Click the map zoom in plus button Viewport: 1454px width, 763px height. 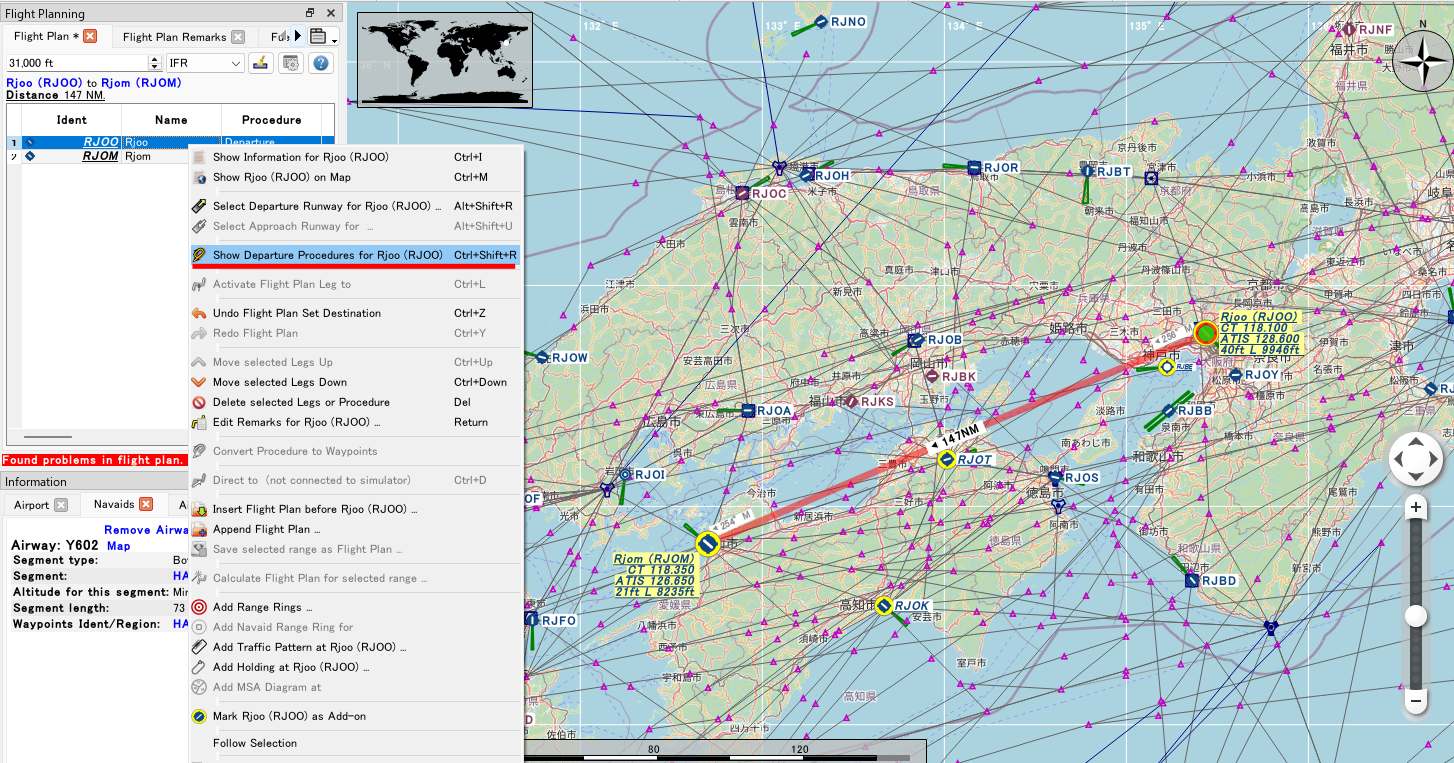tap(1415, 507)
